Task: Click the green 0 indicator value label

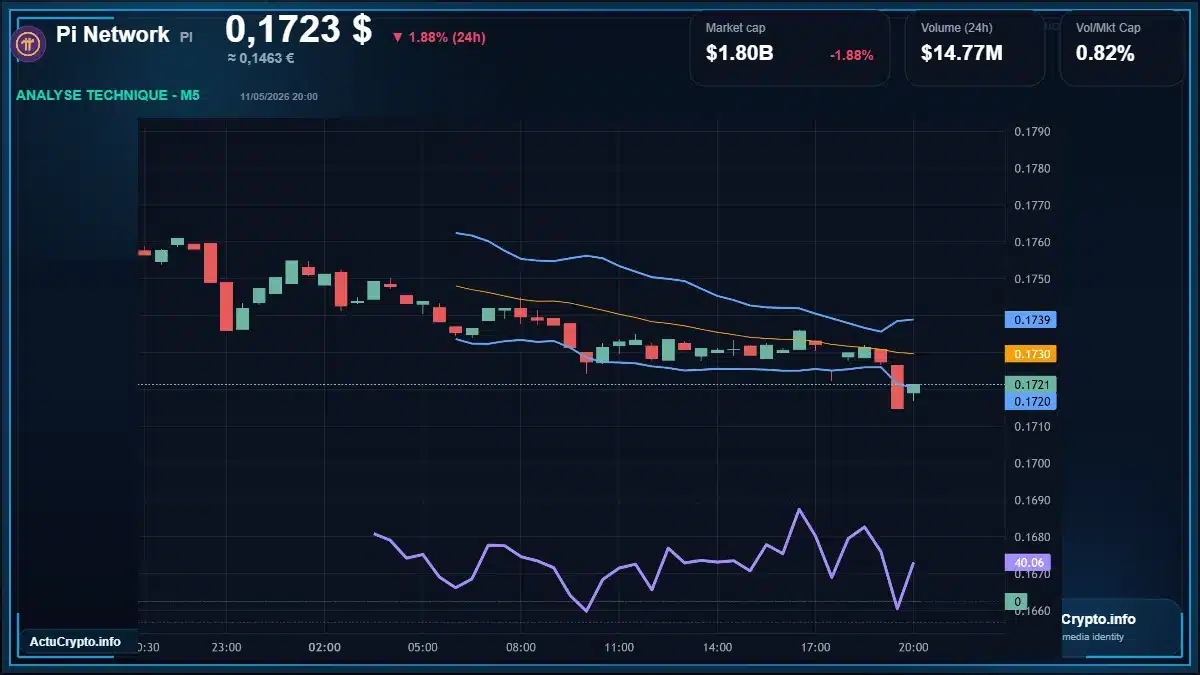Action: click(1018, 602)
